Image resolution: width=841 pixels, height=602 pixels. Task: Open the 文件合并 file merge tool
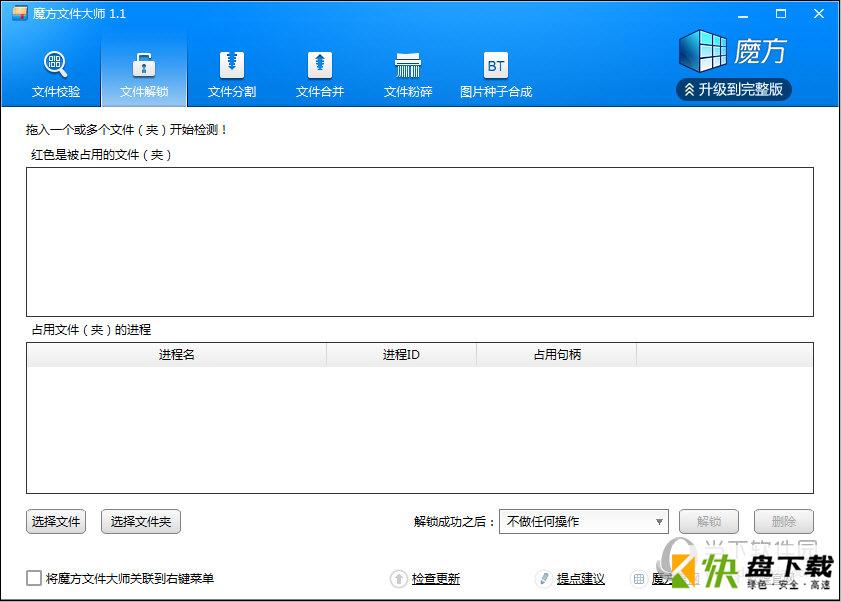tap(320, 75)
